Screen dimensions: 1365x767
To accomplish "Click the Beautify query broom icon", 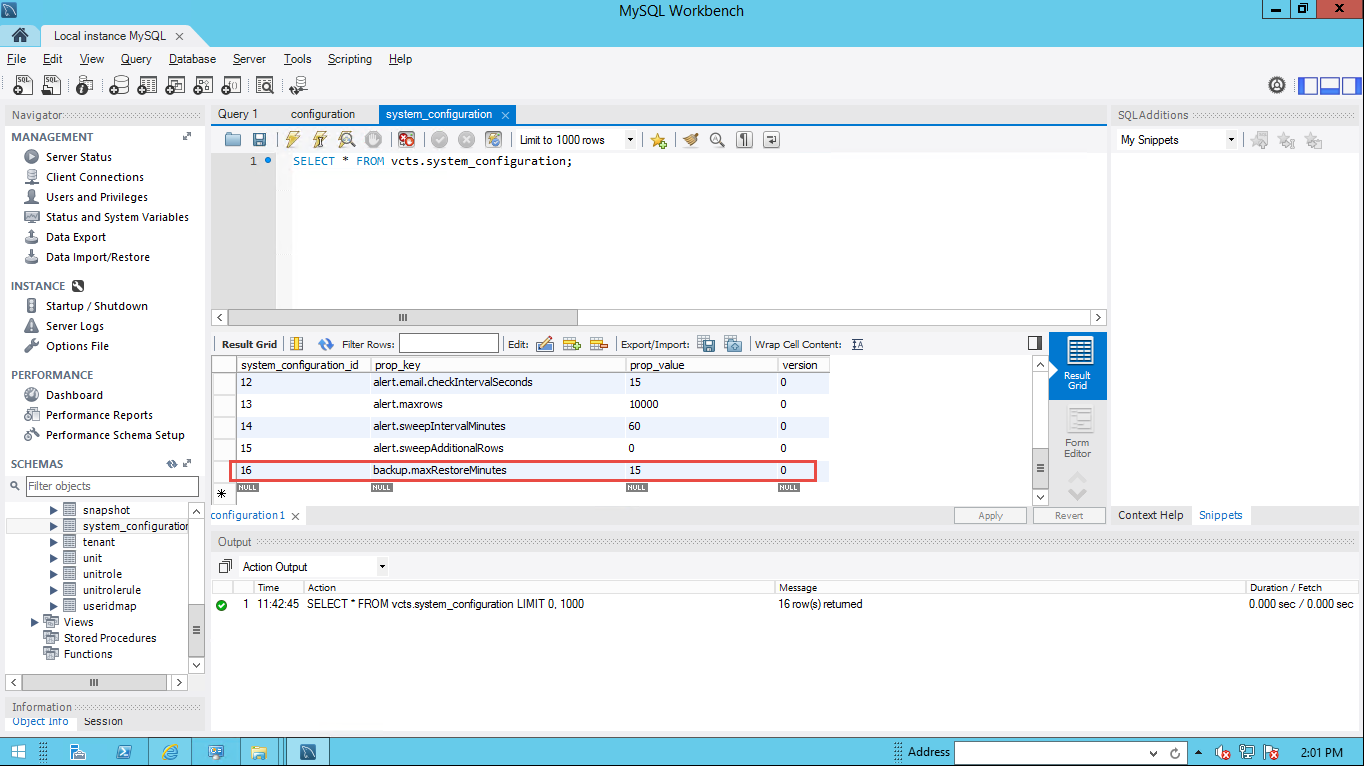I will coord(690,140).
